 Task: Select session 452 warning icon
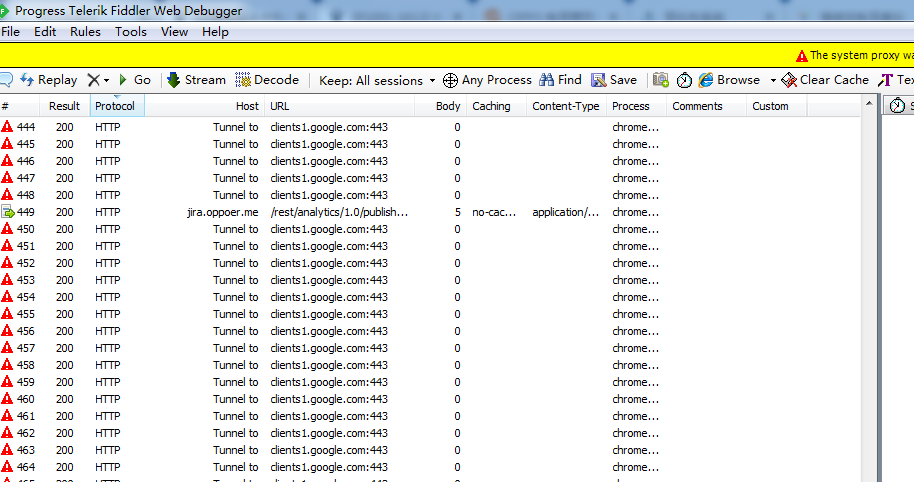7,262
